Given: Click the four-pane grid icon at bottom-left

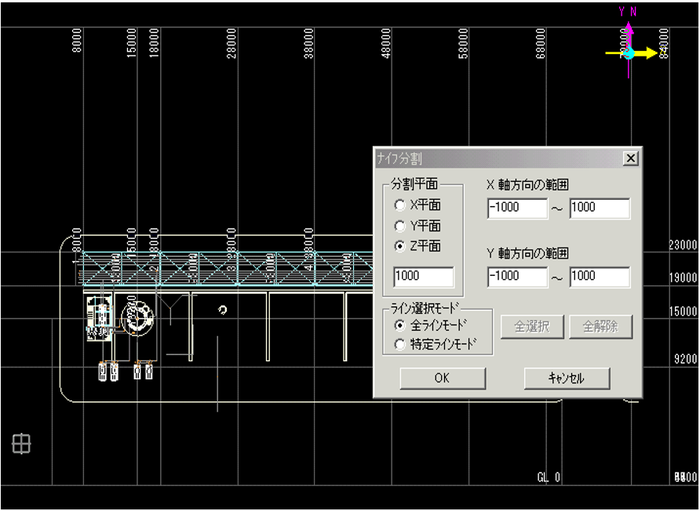Looking at the screenshot, I should click(x=21, y=444).
